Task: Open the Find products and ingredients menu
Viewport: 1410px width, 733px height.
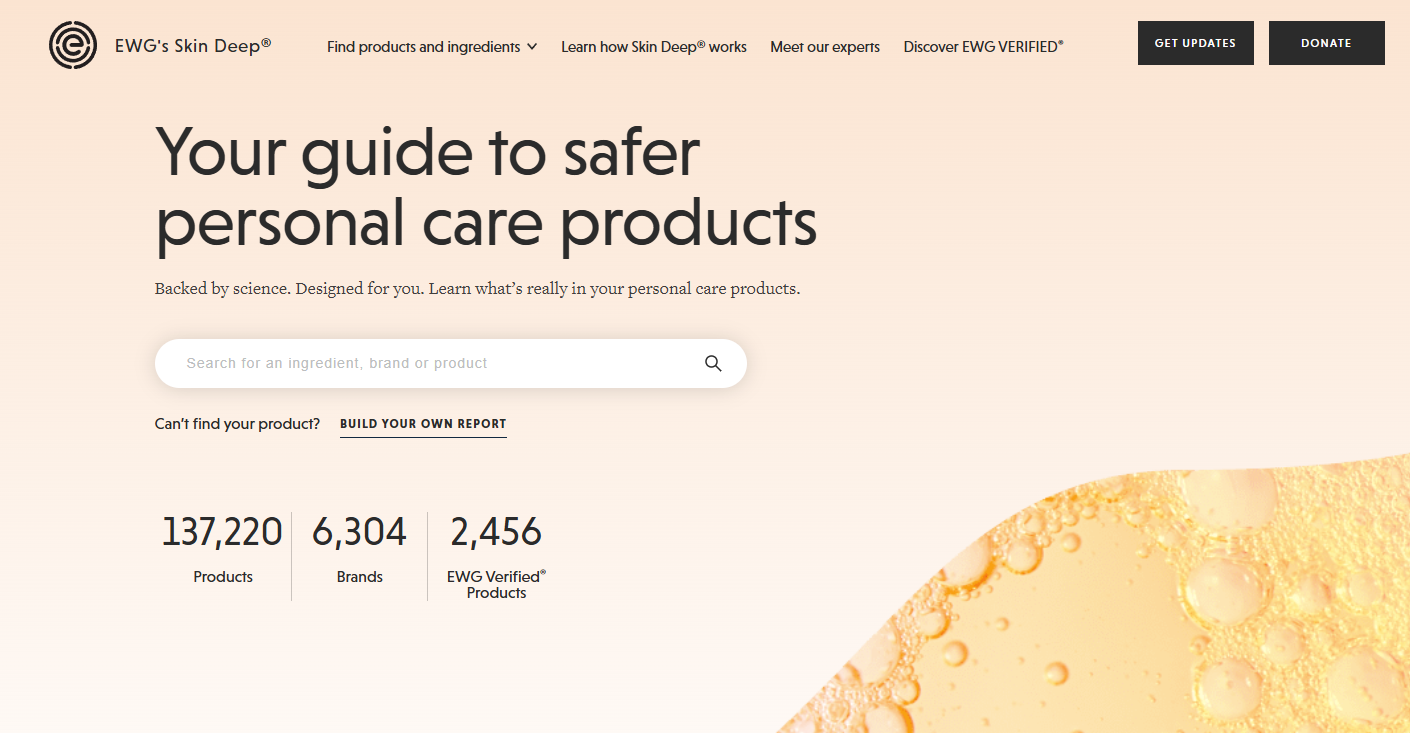Action: [423, 47]
